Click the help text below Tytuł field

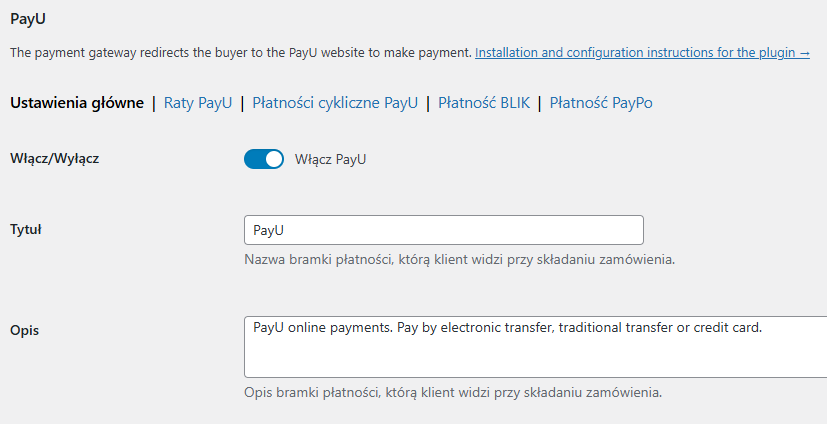[x=459, y=260]
